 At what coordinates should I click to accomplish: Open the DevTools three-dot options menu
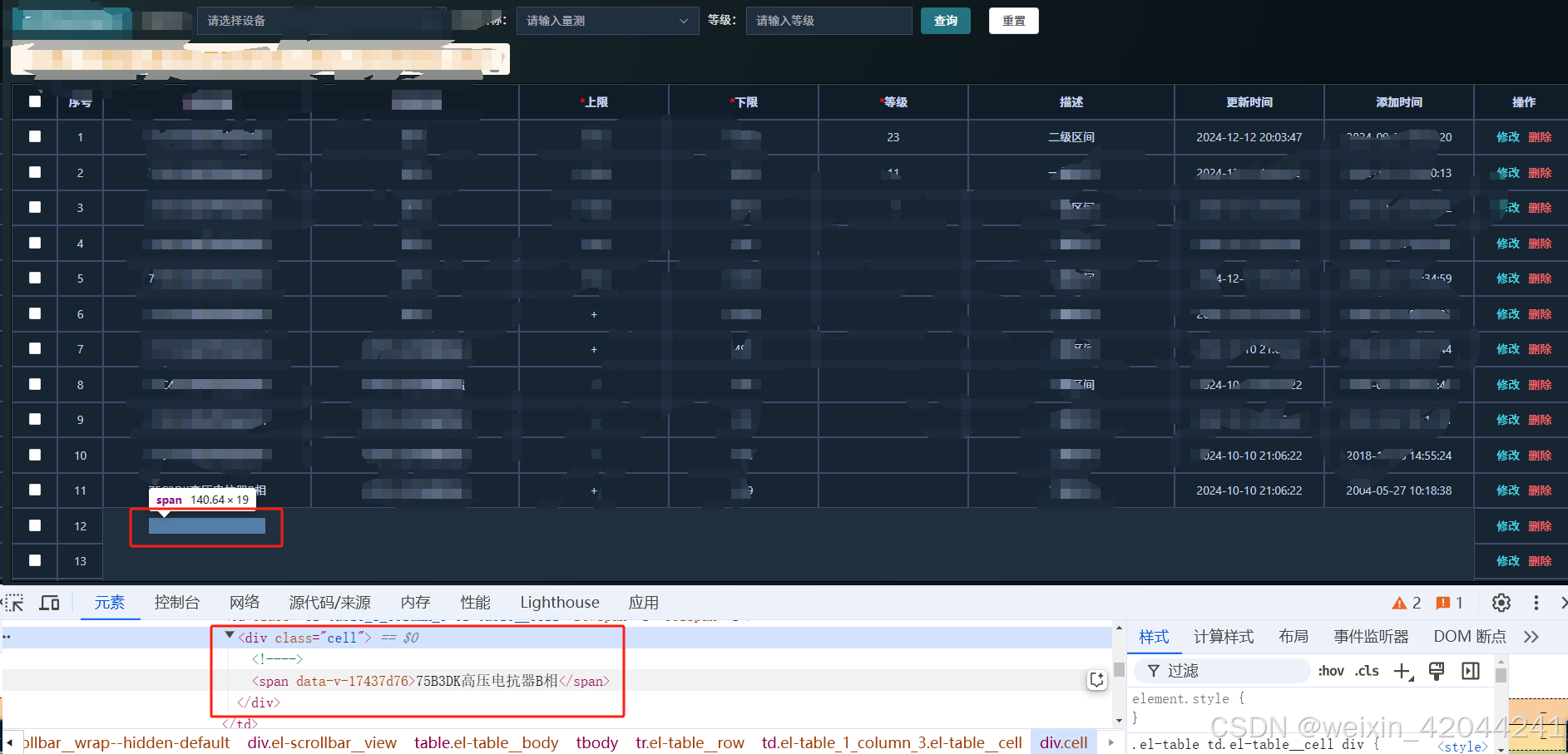[1536, 602]
